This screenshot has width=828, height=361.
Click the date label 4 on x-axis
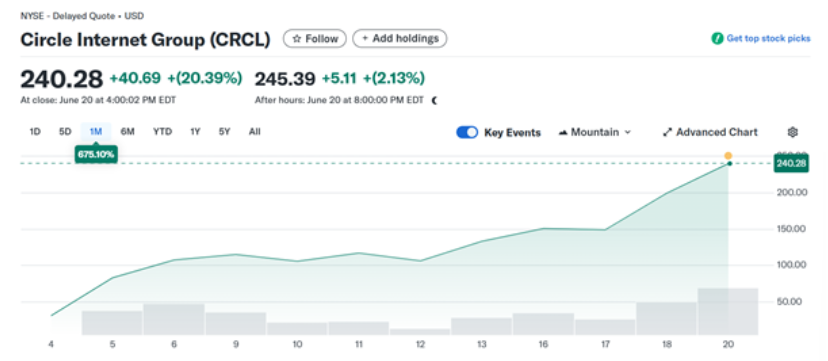pyautogui.click(x=51, y=345)
